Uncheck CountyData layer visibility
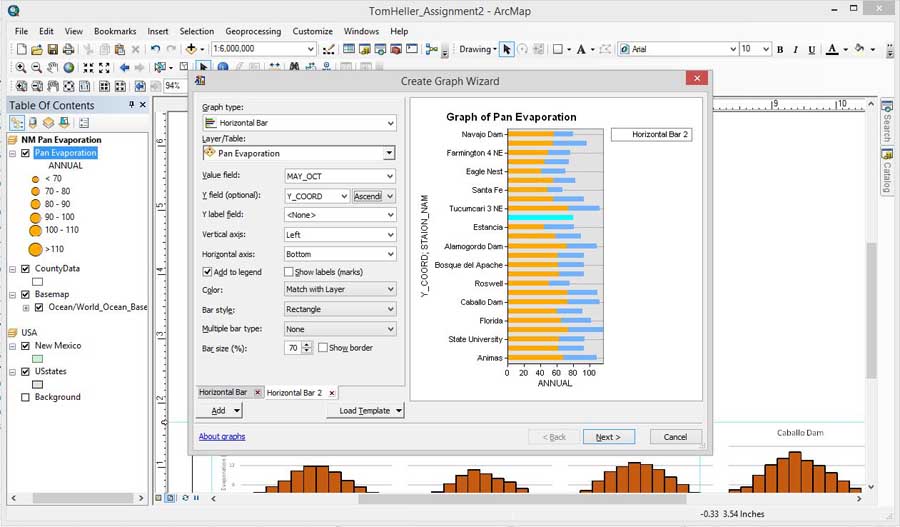The height and width of the screenshot is (527, 900). (25, 269)
